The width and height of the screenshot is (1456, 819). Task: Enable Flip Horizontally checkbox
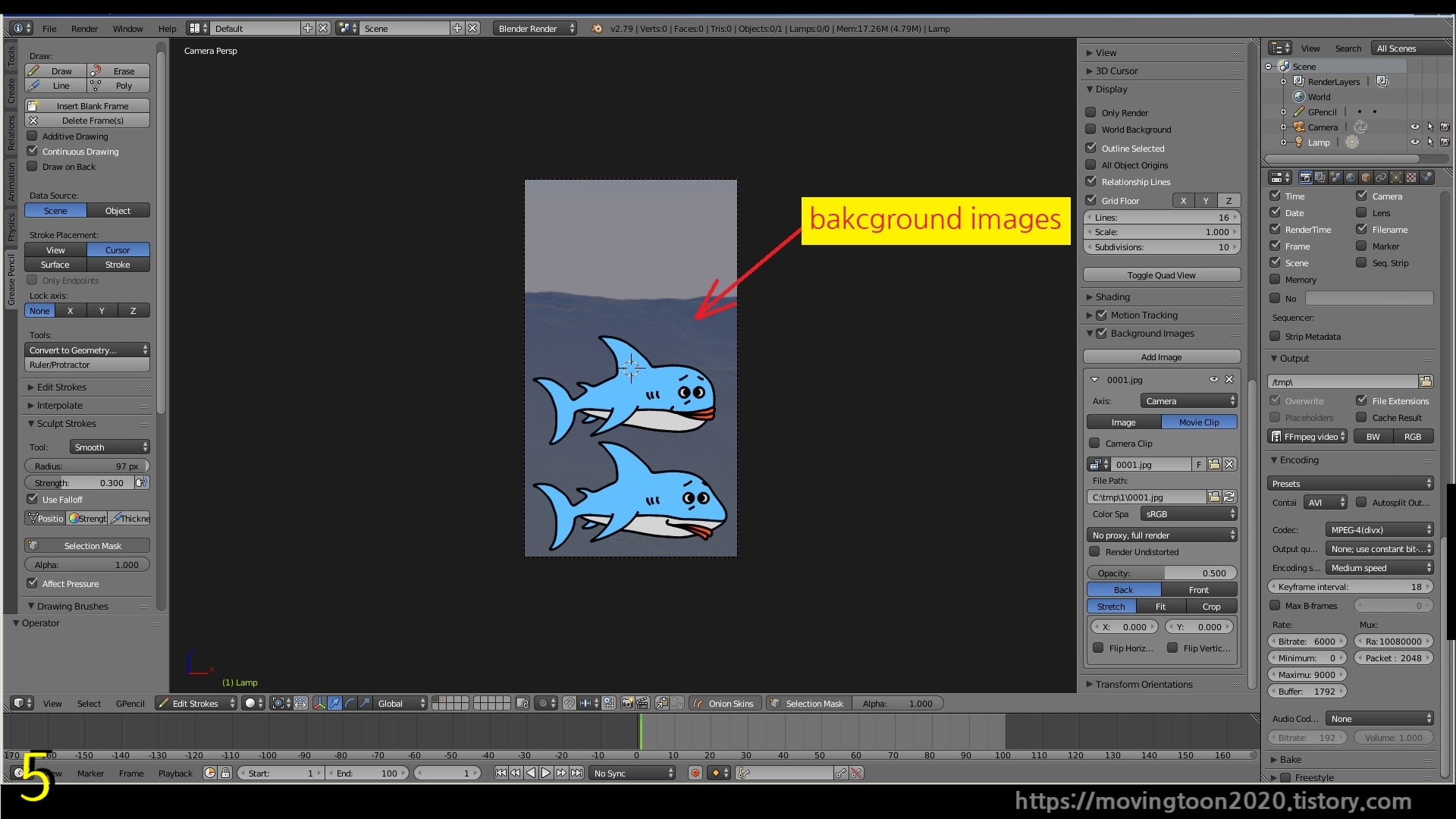(1098, 648)
